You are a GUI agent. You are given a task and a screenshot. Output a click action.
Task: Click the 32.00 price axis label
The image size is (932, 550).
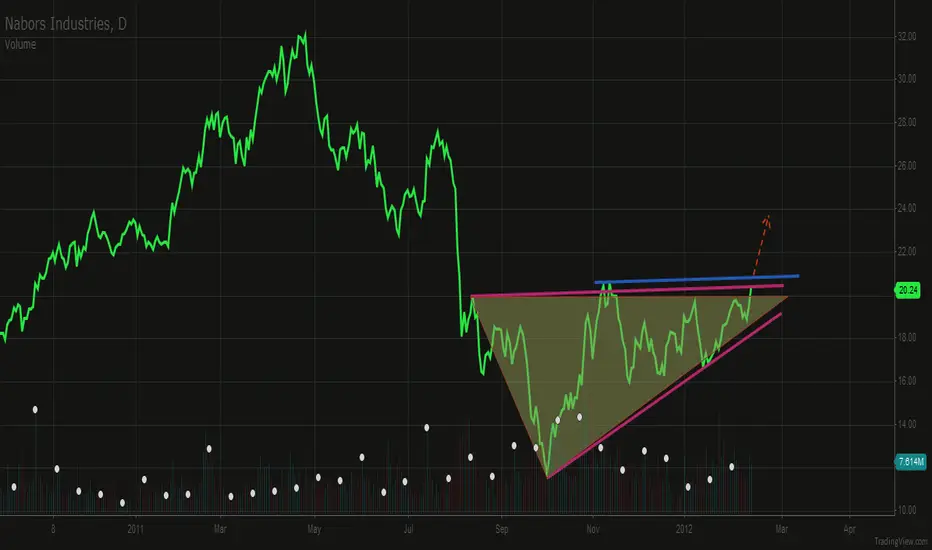point(906,37)
